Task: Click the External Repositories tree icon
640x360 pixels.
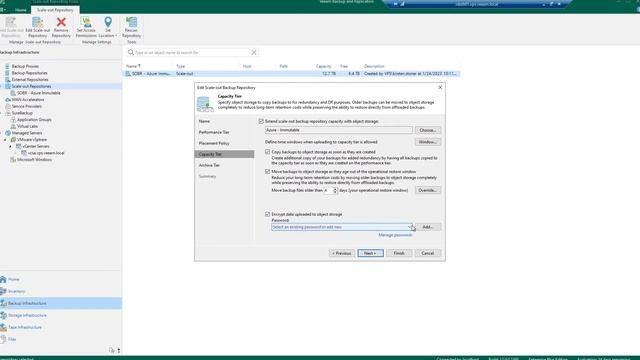Action: coord(7,80)
